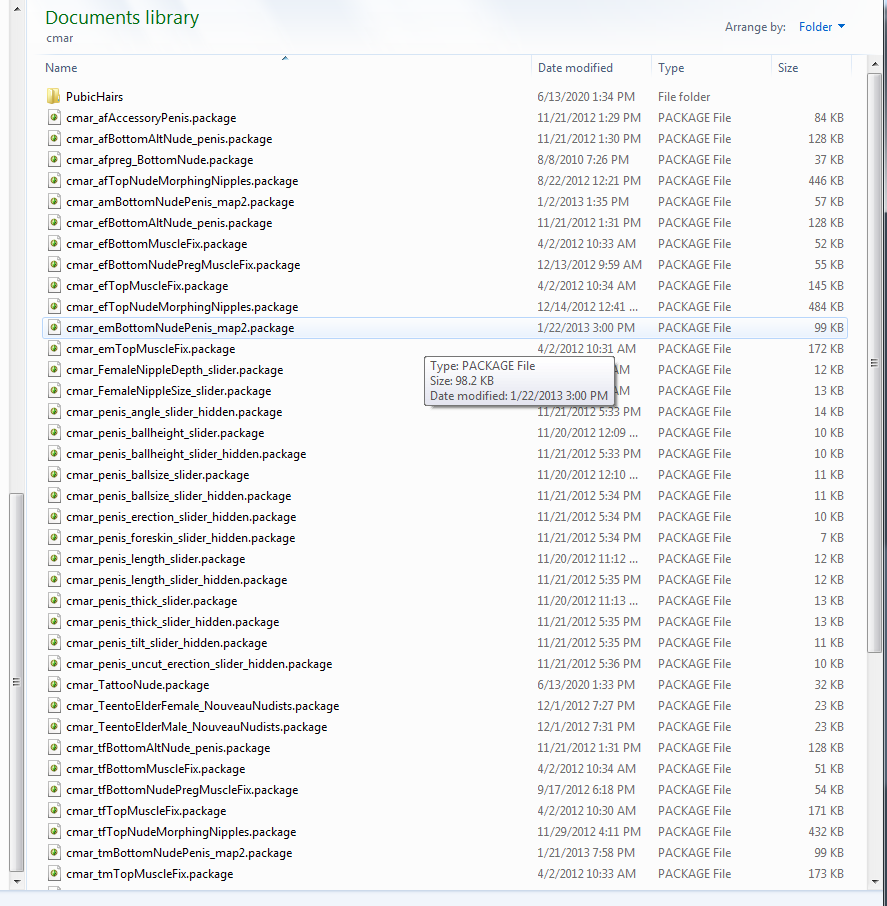This screenshot has width=887, height=906.
Task: Click file list scrollbar down arrow
Action: pos(874,882)
